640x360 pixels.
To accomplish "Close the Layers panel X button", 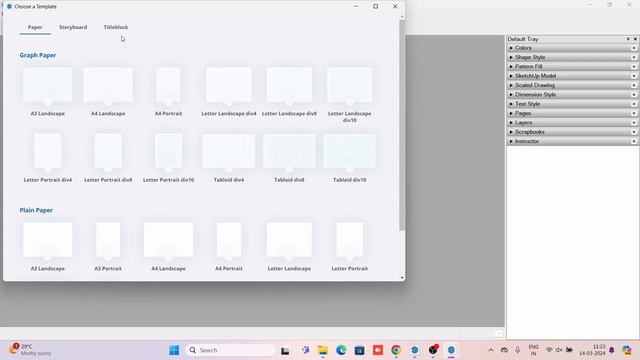I will pos(634,123).
